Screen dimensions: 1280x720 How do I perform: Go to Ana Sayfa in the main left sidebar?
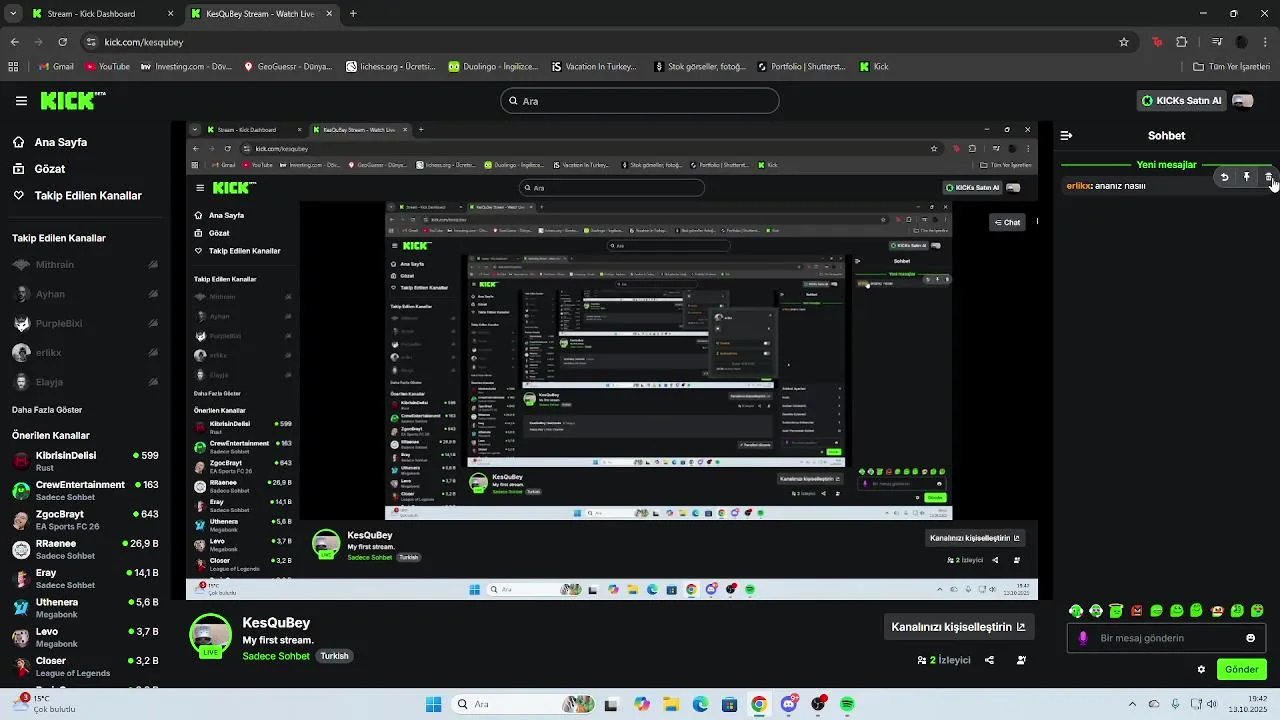point(50,142)
